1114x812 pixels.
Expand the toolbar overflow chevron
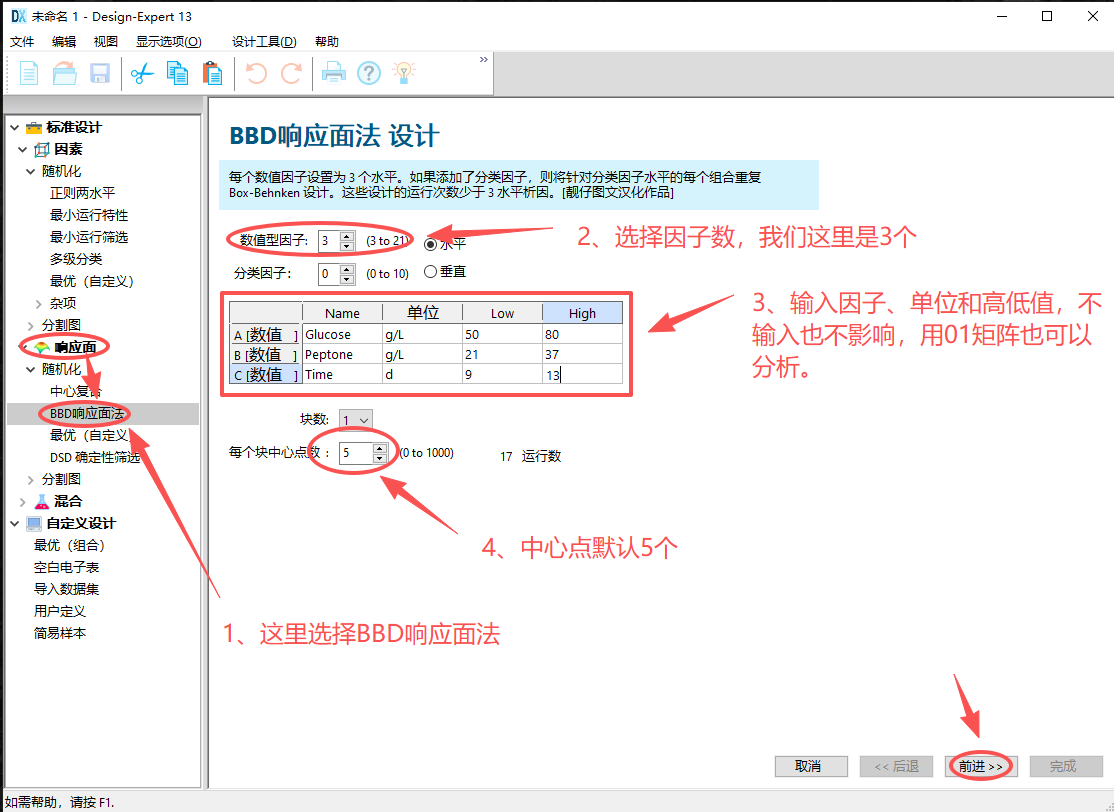click(x=483, y=58)
